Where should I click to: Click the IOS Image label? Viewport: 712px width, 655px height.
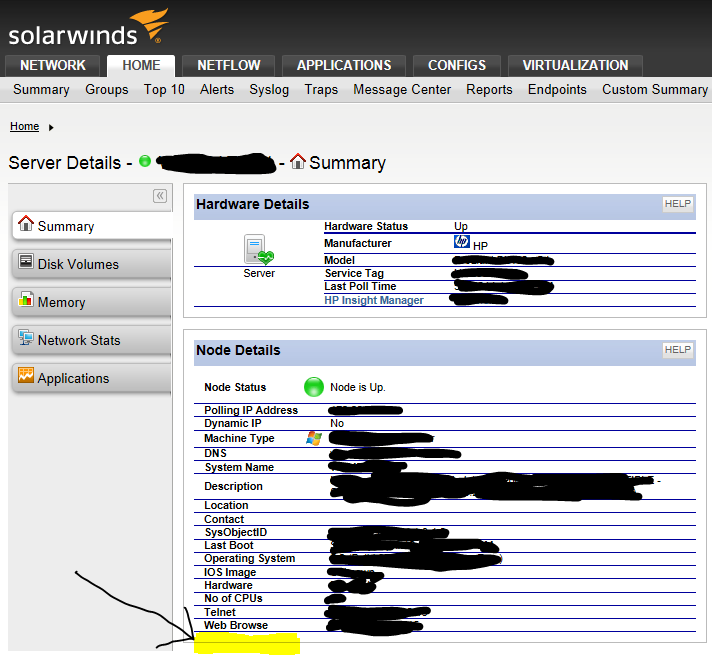pyautogui.click(x=230, y=572)
